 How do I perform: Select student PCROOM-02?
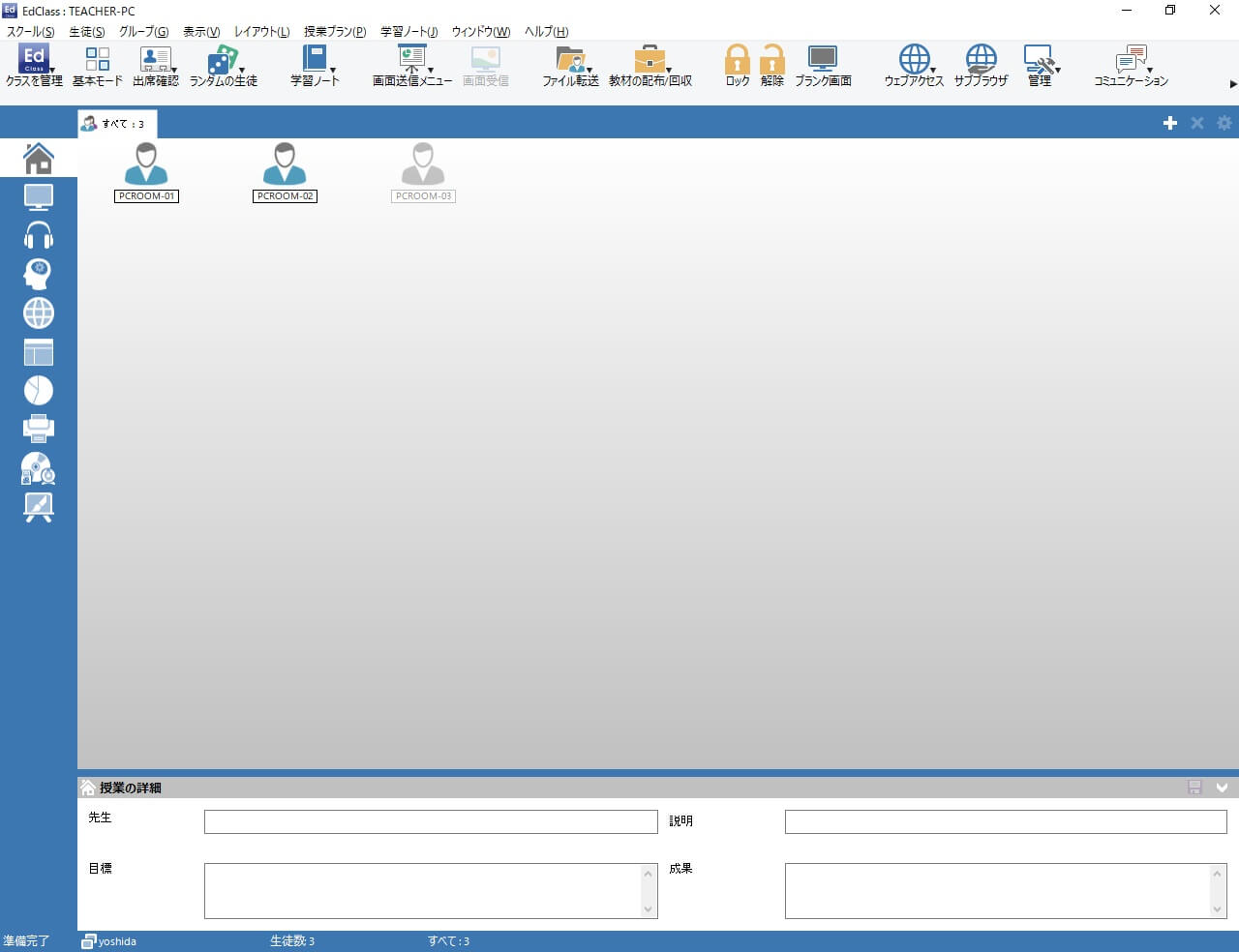[285, 171]
